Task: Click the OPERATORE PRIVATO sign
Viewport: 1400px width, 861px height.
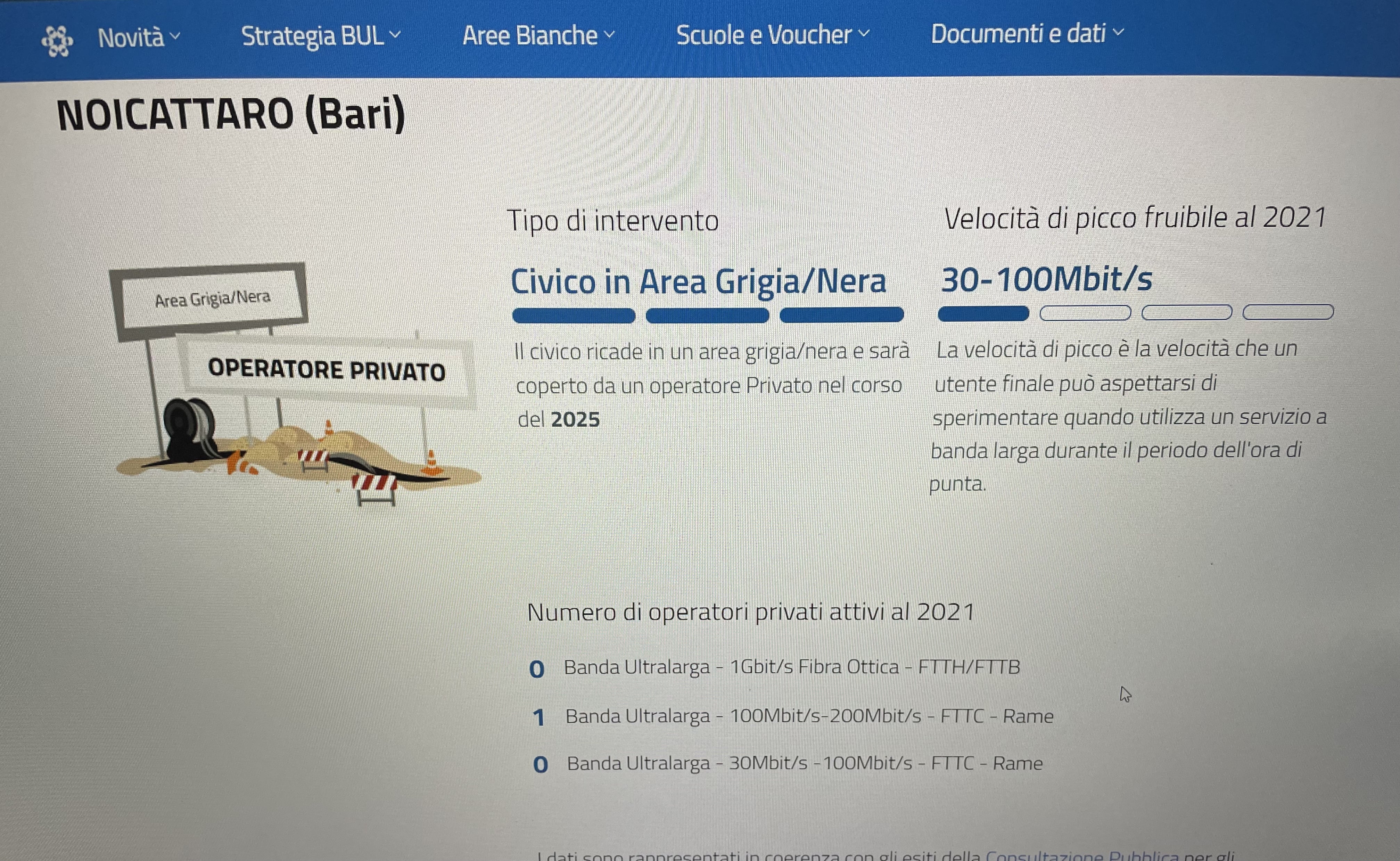Action: point(326,370)
